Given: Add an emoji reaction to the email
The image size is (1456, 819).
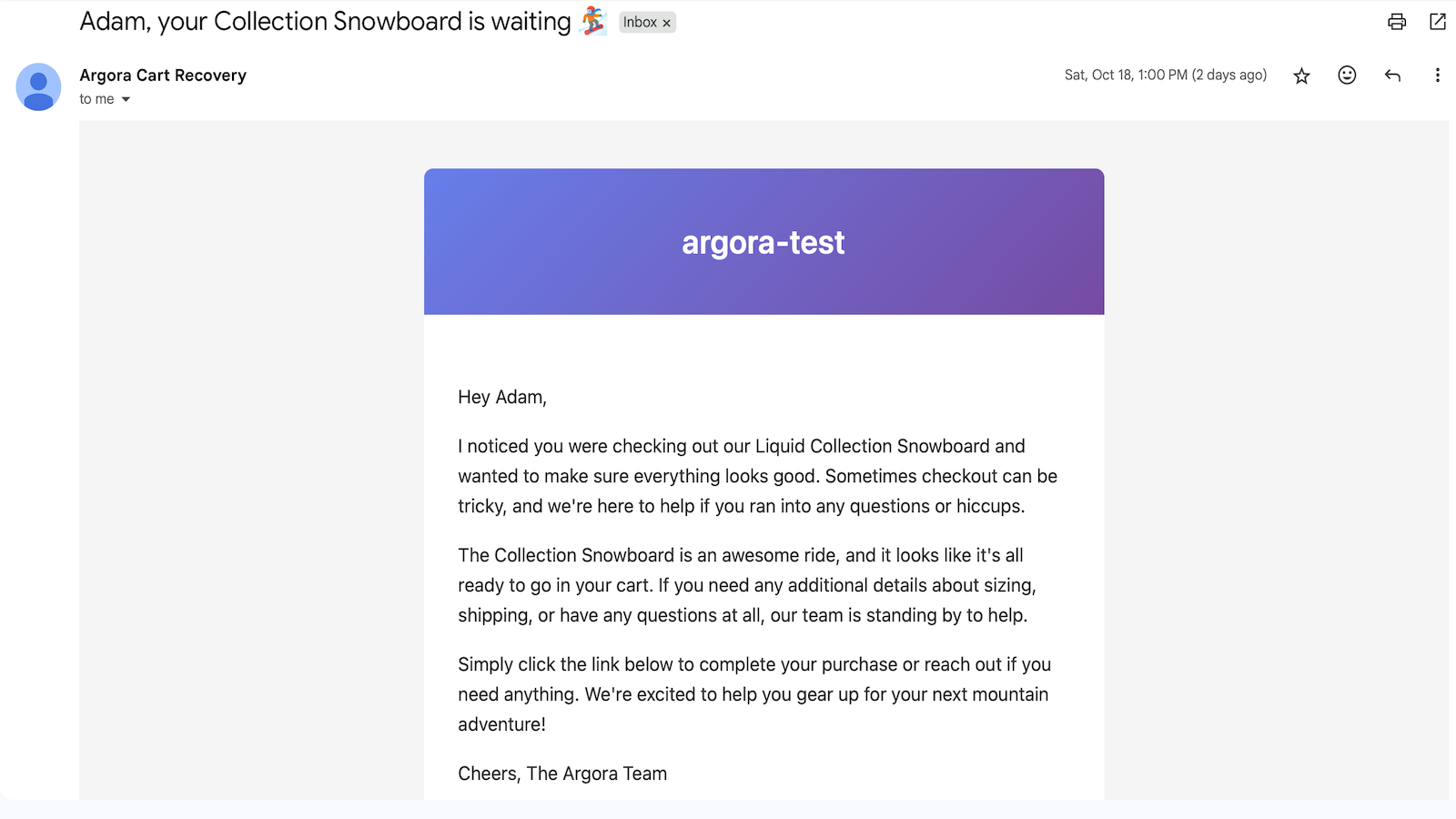Looking at the screenshot, I should (1347, 76).
